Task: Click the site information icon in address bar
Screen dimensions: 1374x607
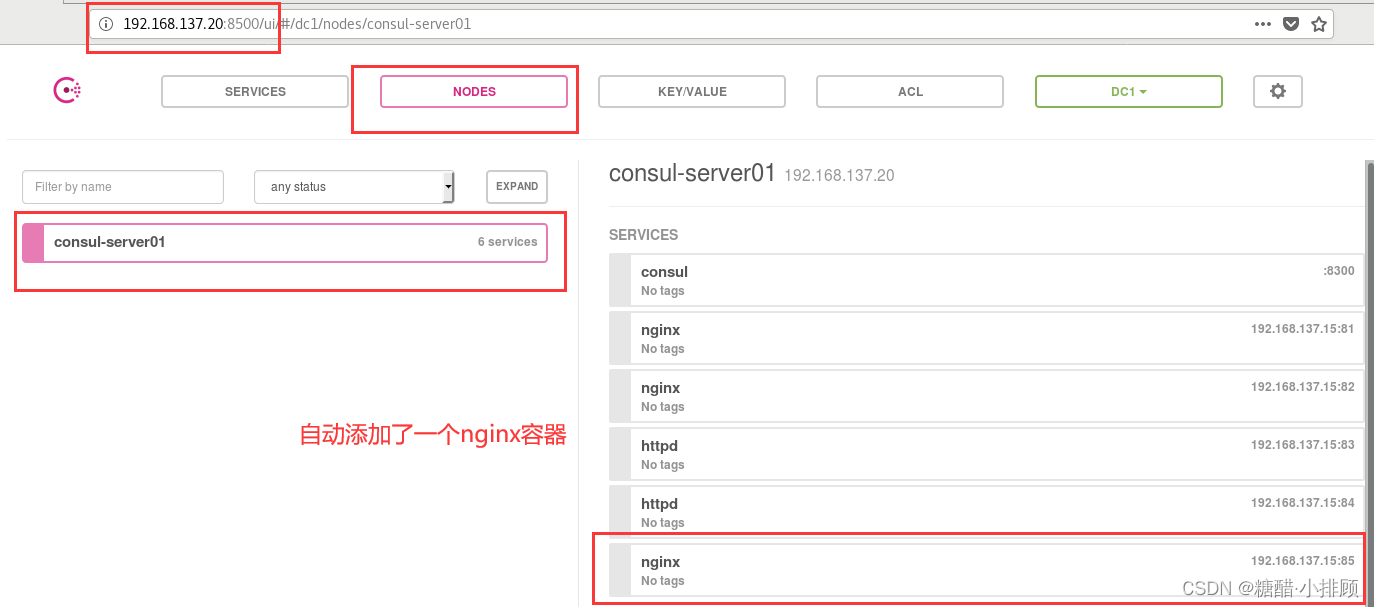Action: click(106, 24)
